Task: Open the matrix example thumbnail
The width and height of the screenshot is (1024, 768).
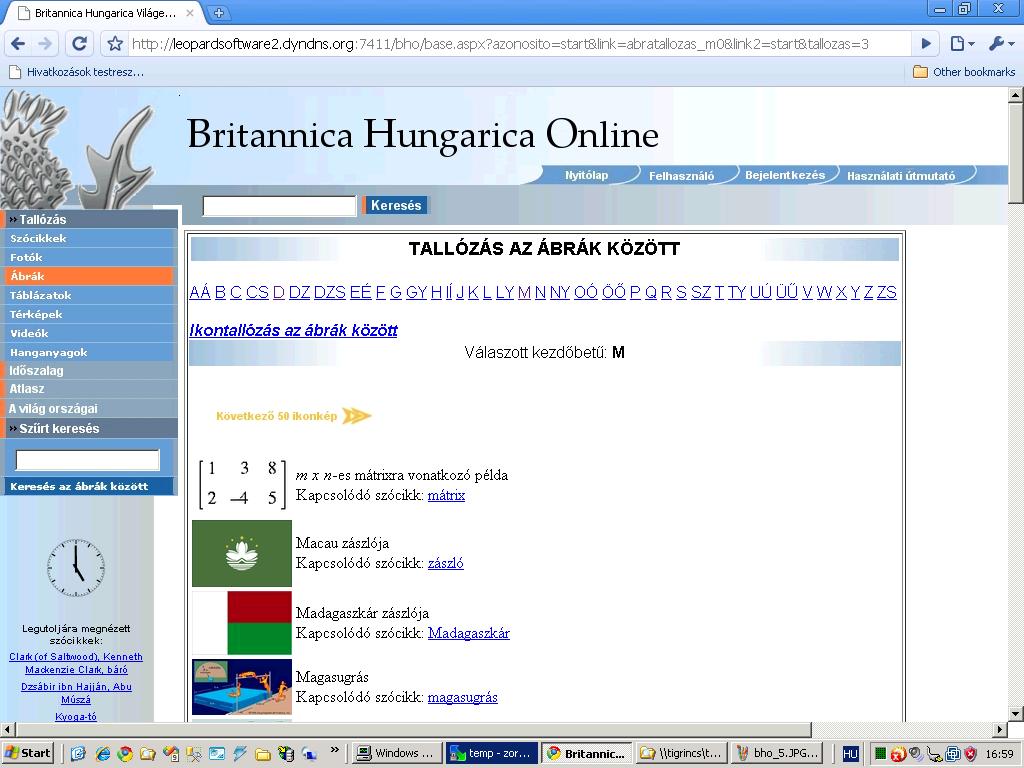Action: click(x=242, y=484)
